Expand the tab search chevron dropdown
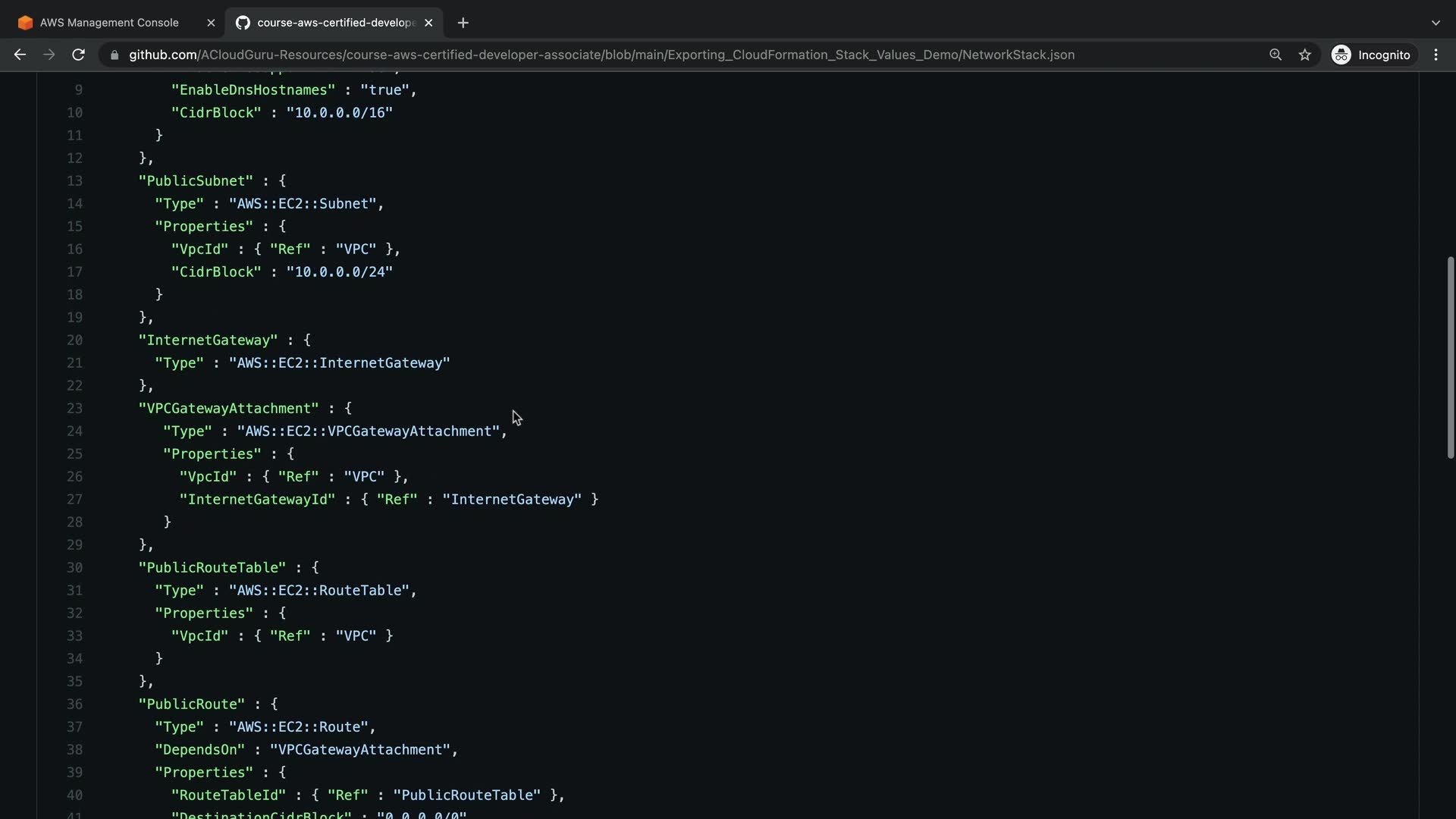 (x=1436, y=23)
